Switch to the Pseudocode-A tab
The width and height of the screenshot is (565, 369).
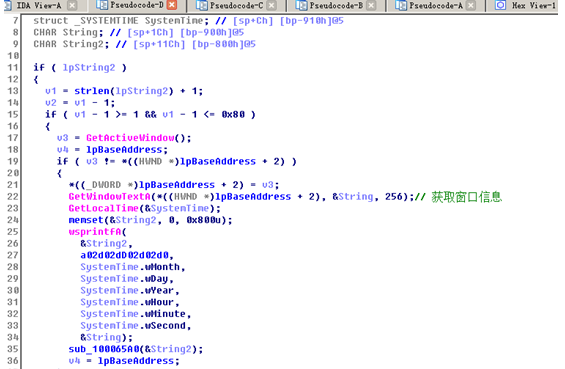pyautogui.click(x=436, y=5)
